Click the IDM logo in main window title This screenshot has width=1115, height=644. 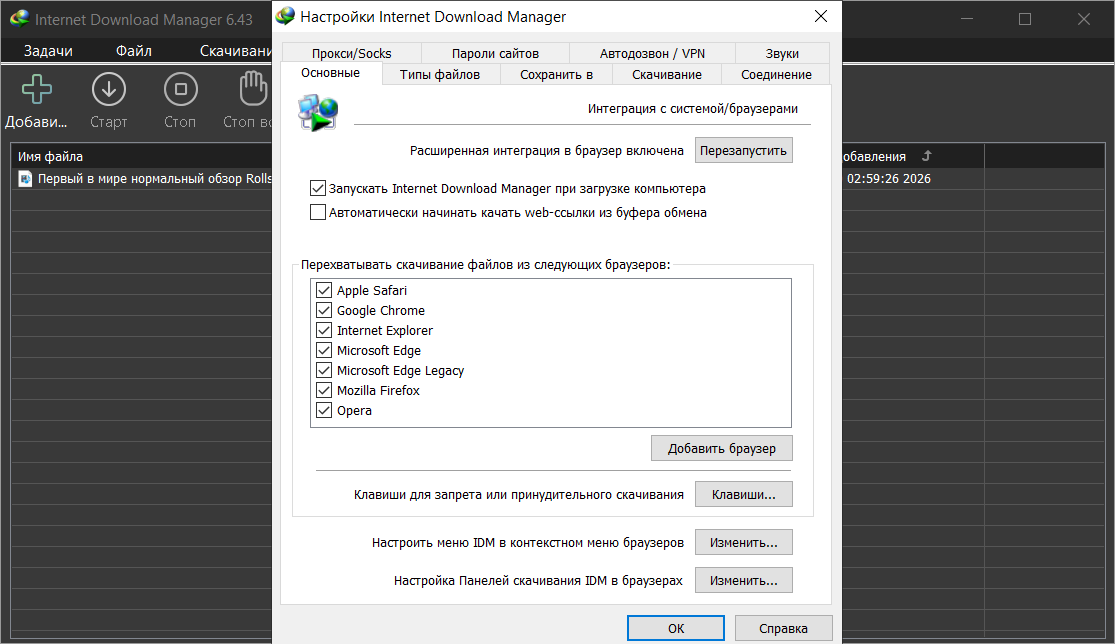[19, 19]
